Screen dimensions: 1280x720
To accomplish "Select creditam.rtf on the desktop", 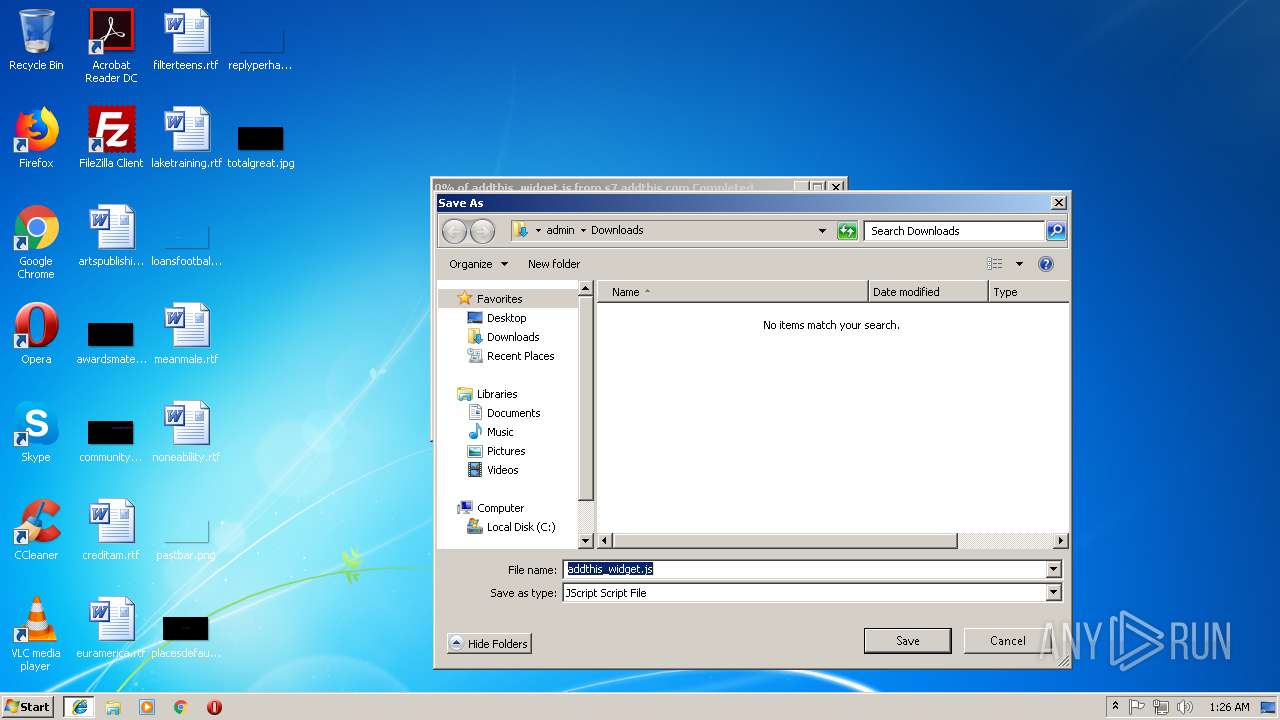I will click(x=111, y=530).
